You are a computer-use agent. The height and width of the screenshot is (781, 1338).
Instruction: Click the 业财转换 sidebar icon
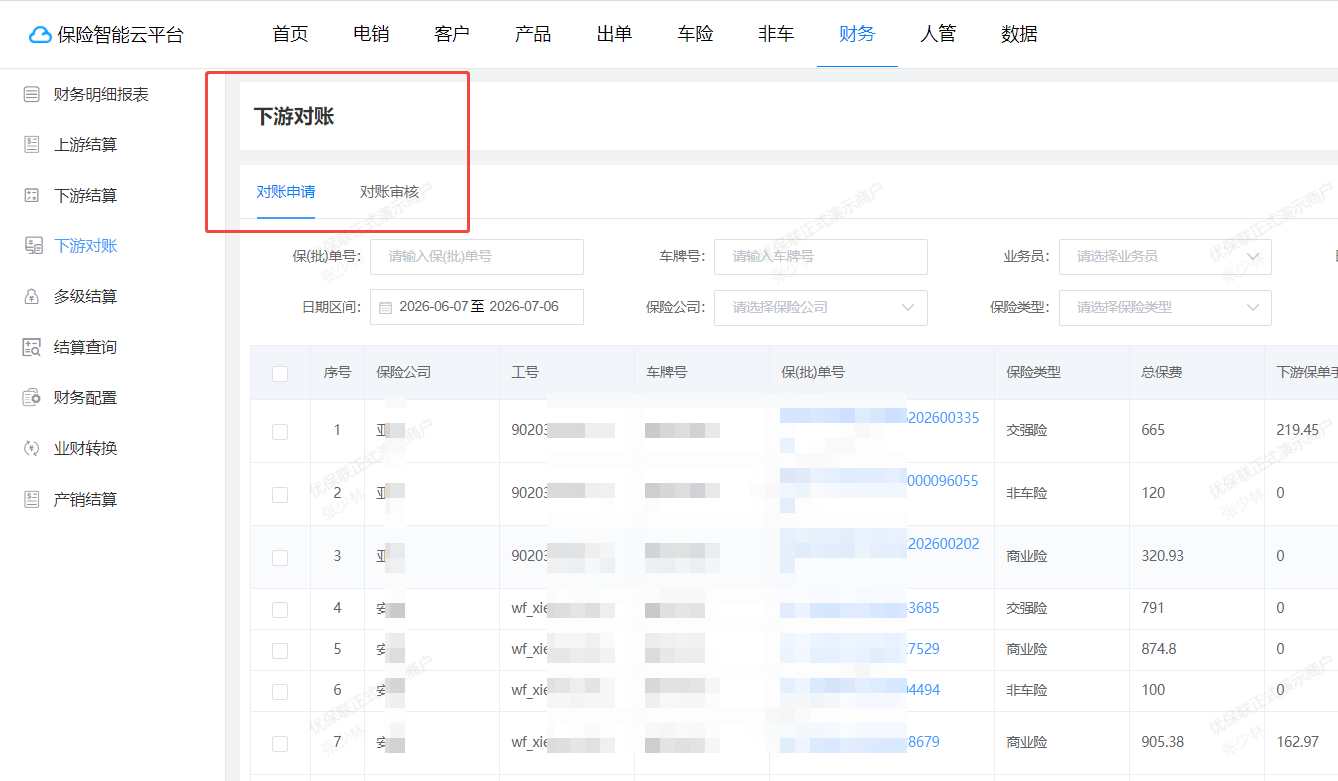pos(32,448)
